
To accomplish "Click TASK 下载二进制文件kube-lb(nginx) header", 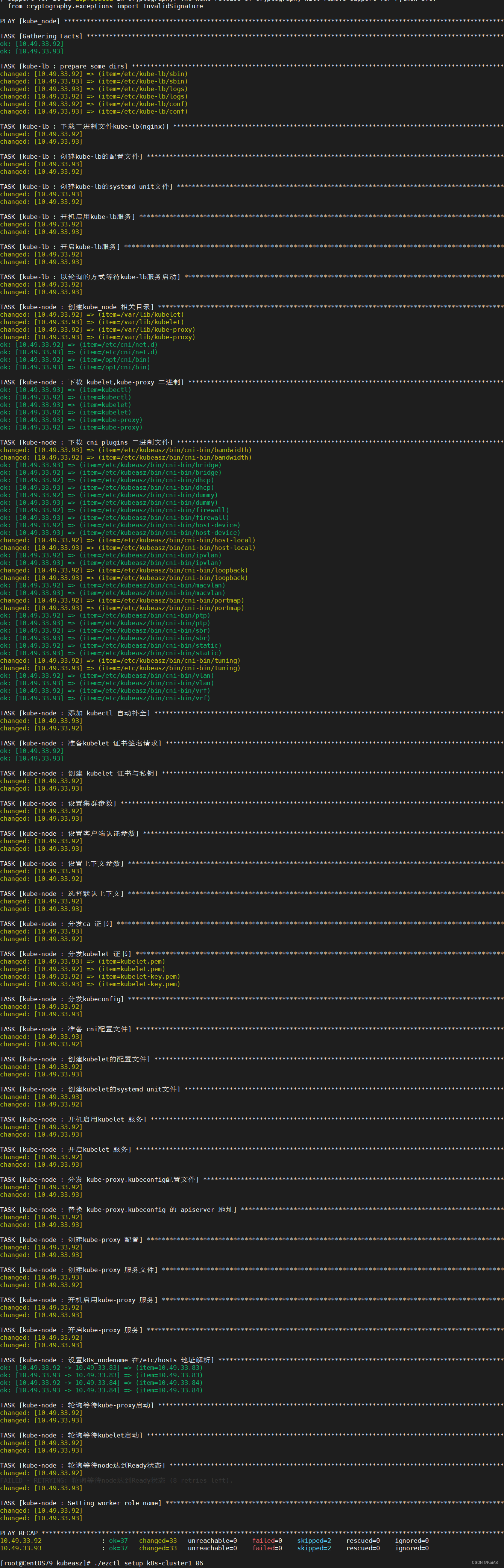I will [x=252, y=127].
